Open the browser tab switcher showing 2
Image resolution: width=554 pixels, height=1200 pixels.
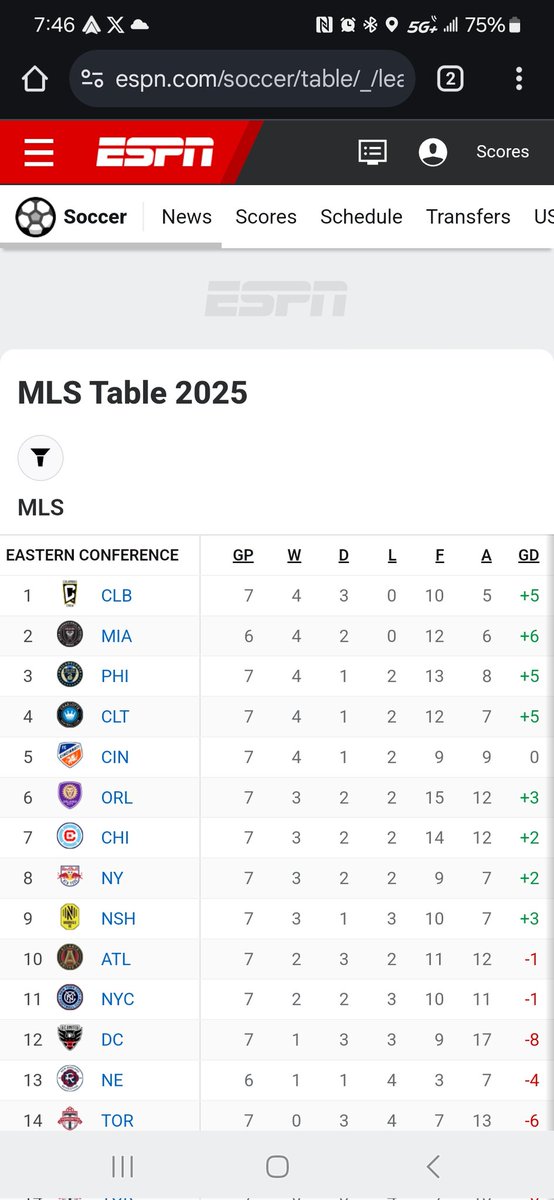450,78
